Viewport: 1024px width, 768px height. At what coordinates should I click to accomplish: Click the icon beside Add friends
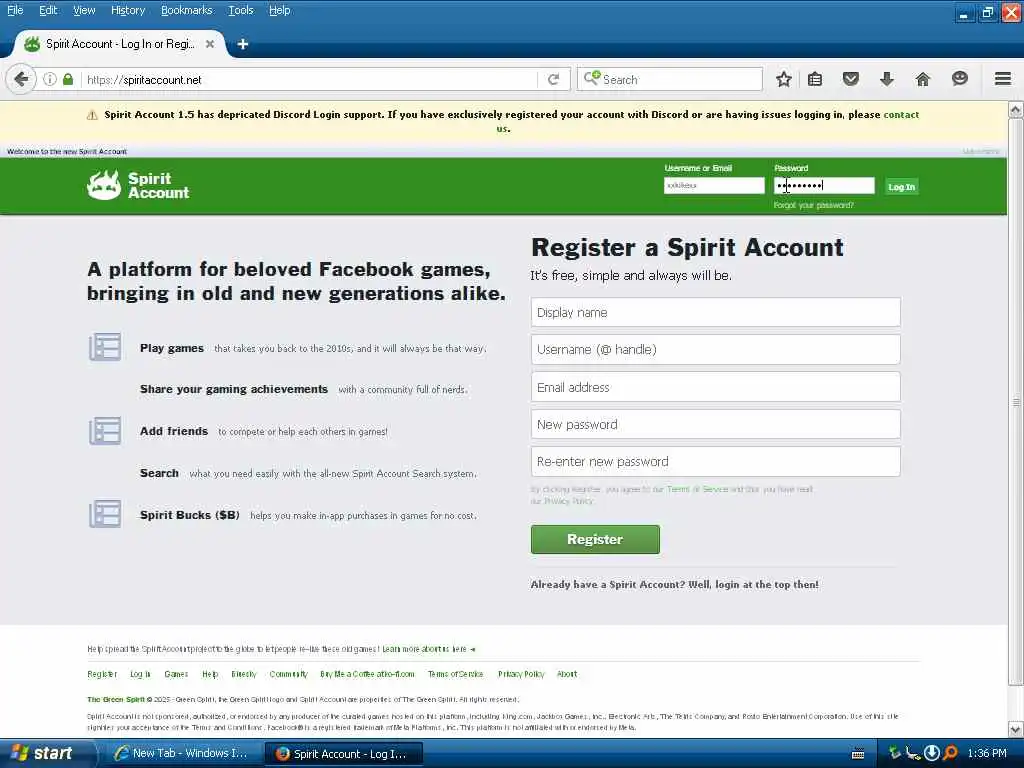[x=105, y=431]
